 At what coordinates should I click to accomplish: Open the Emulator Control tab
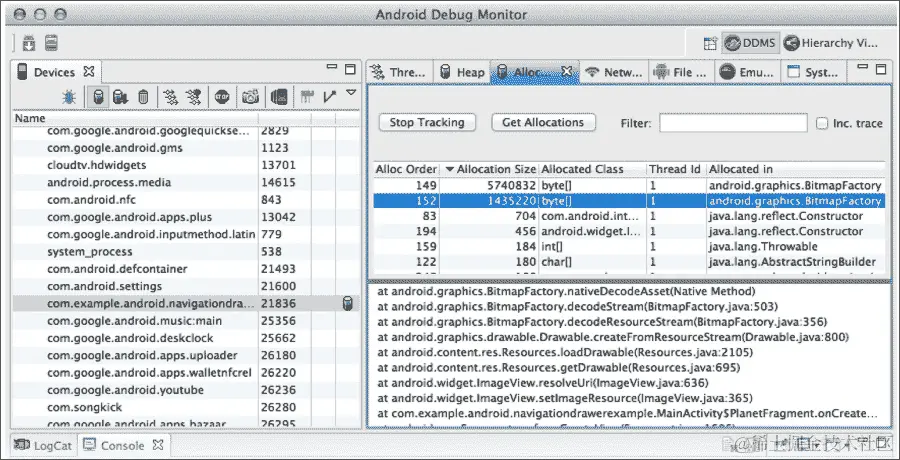[747, 72]
